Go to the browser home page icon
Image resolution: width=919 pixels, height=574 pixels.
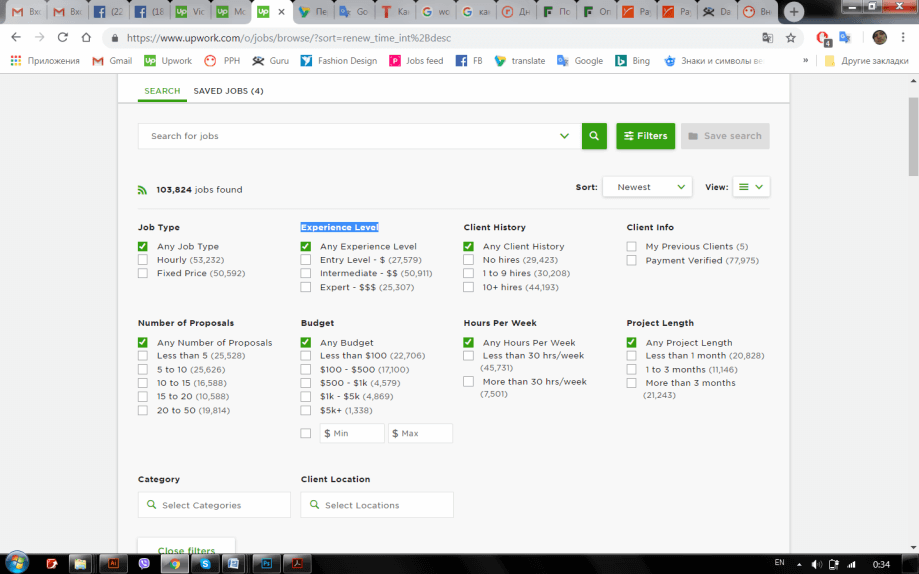pos(86,38)
